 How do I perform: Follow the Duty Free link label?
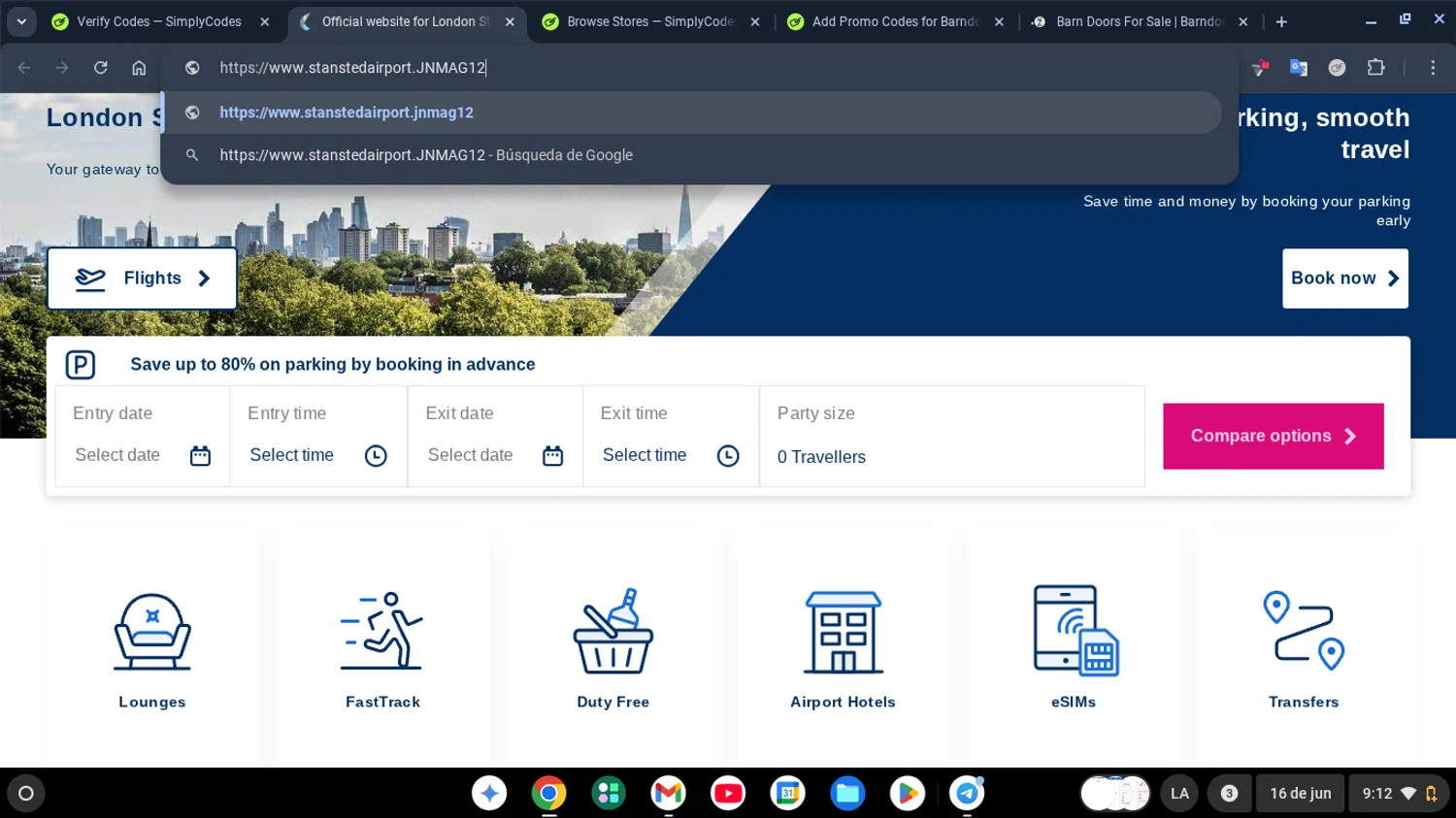click(x=612, y=702)
